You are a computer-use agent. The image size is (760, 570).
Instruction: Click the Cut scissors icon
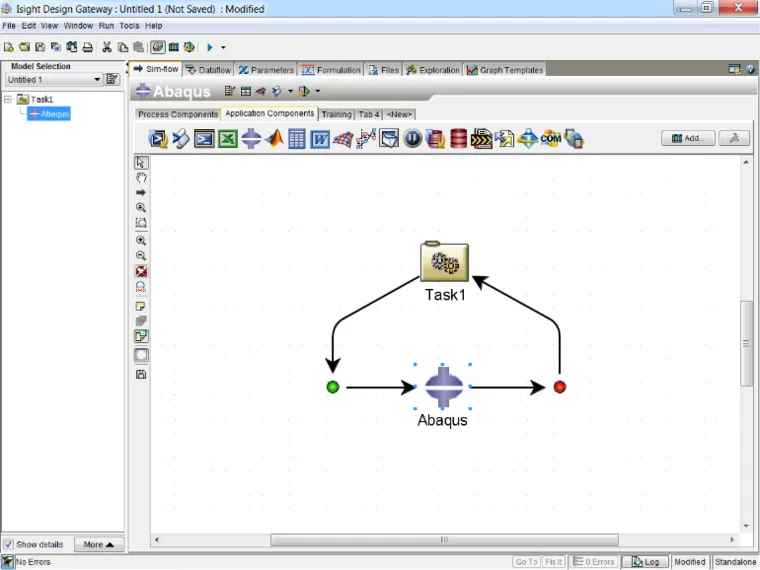[107, 47]
